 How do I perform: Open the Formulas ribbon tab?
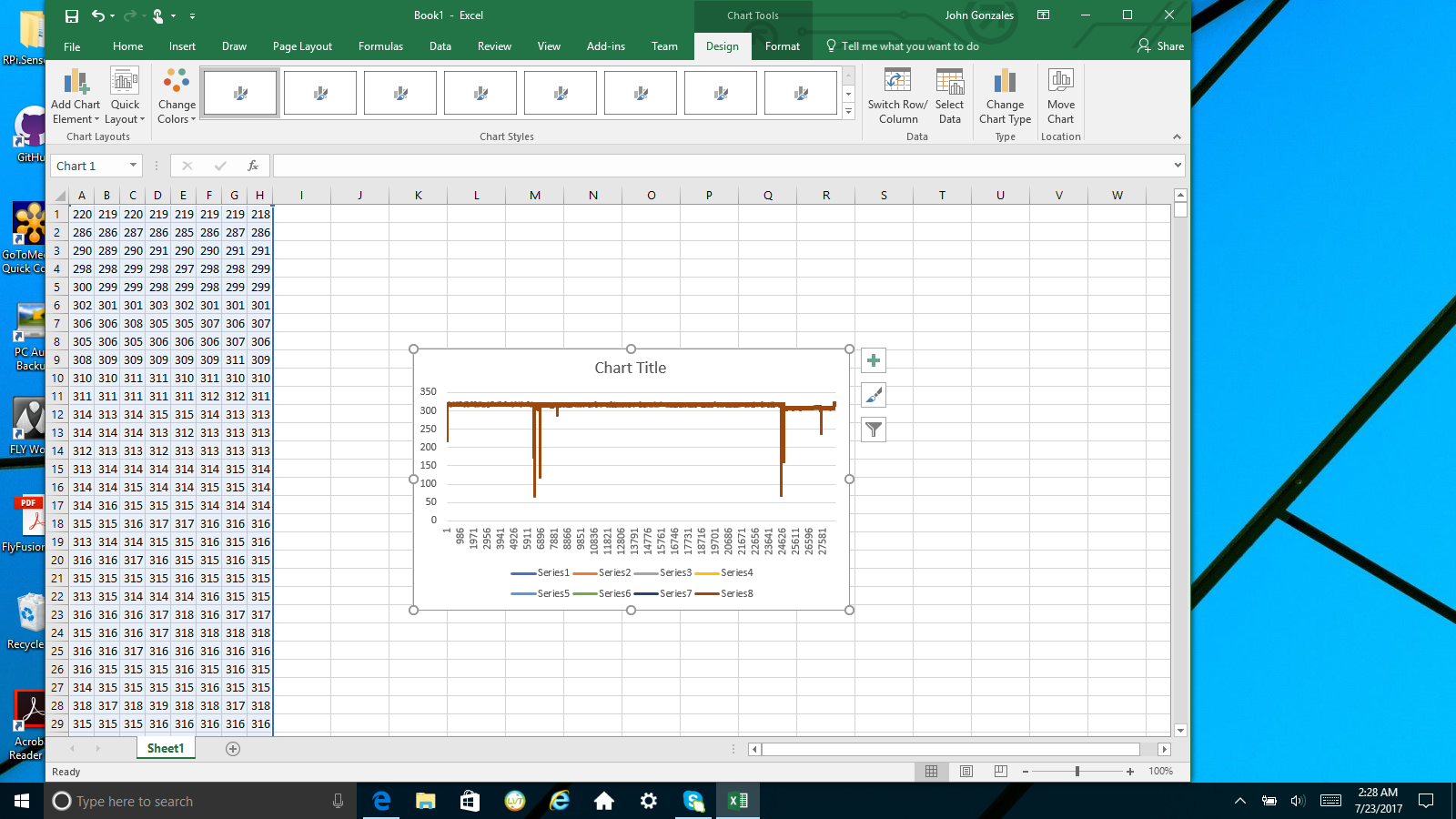pyautogui.click(x=380, y=45)
